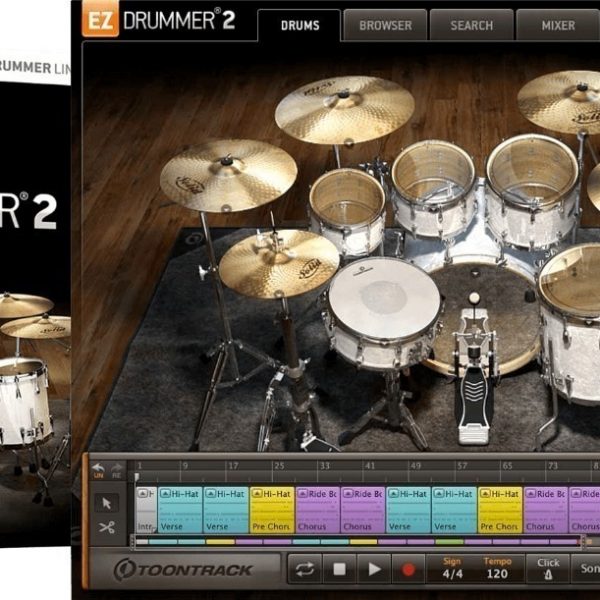Hit the hi-hat cymbals on the kit

click(279, 263)
